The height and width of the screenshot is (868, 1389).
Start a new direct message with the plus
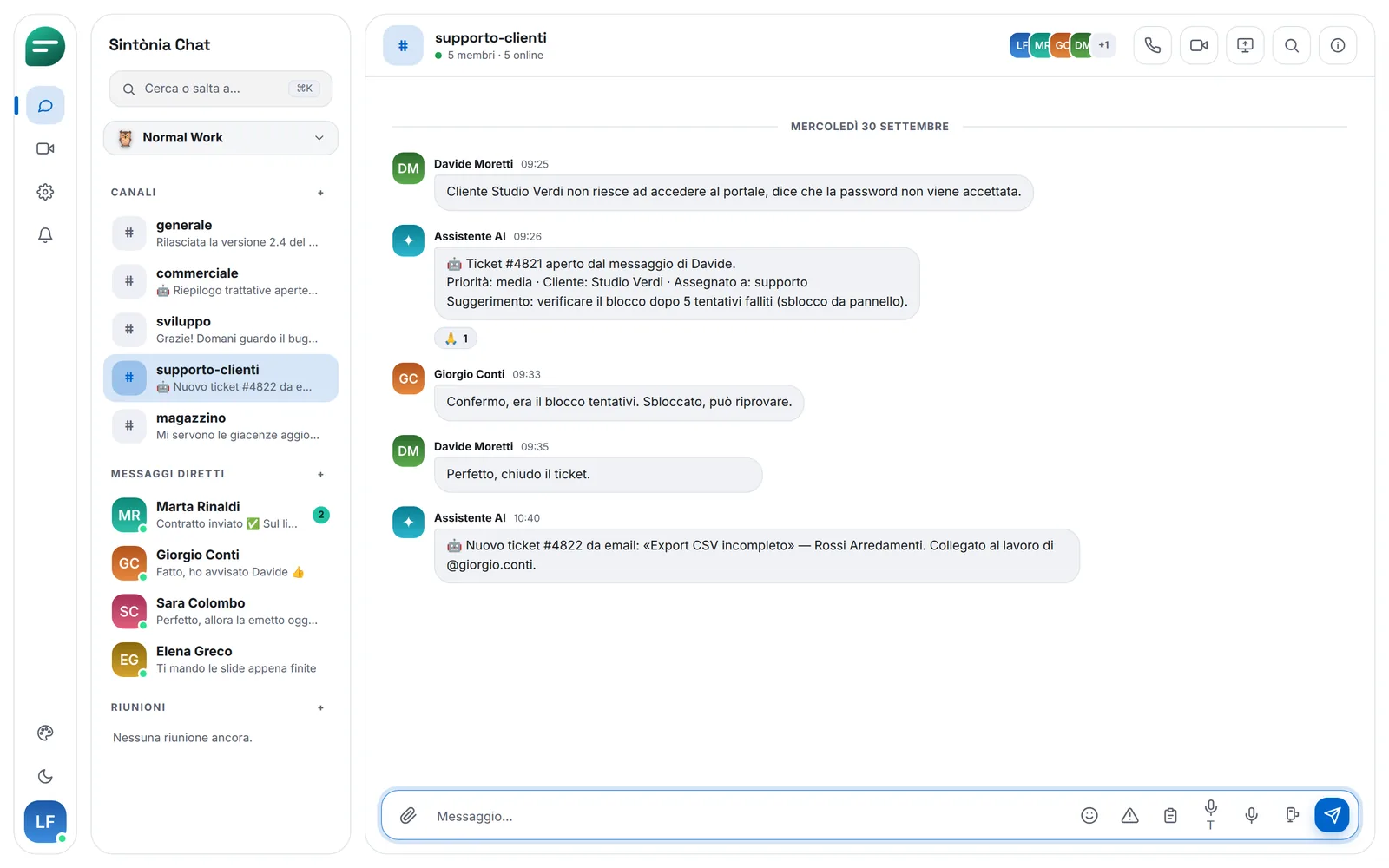320,474
